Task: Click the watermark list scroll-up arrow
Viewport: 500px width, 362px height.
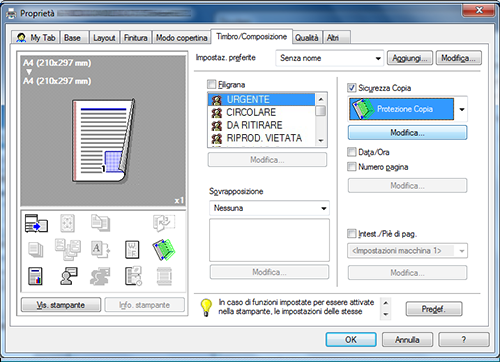Action: [321, 99]
